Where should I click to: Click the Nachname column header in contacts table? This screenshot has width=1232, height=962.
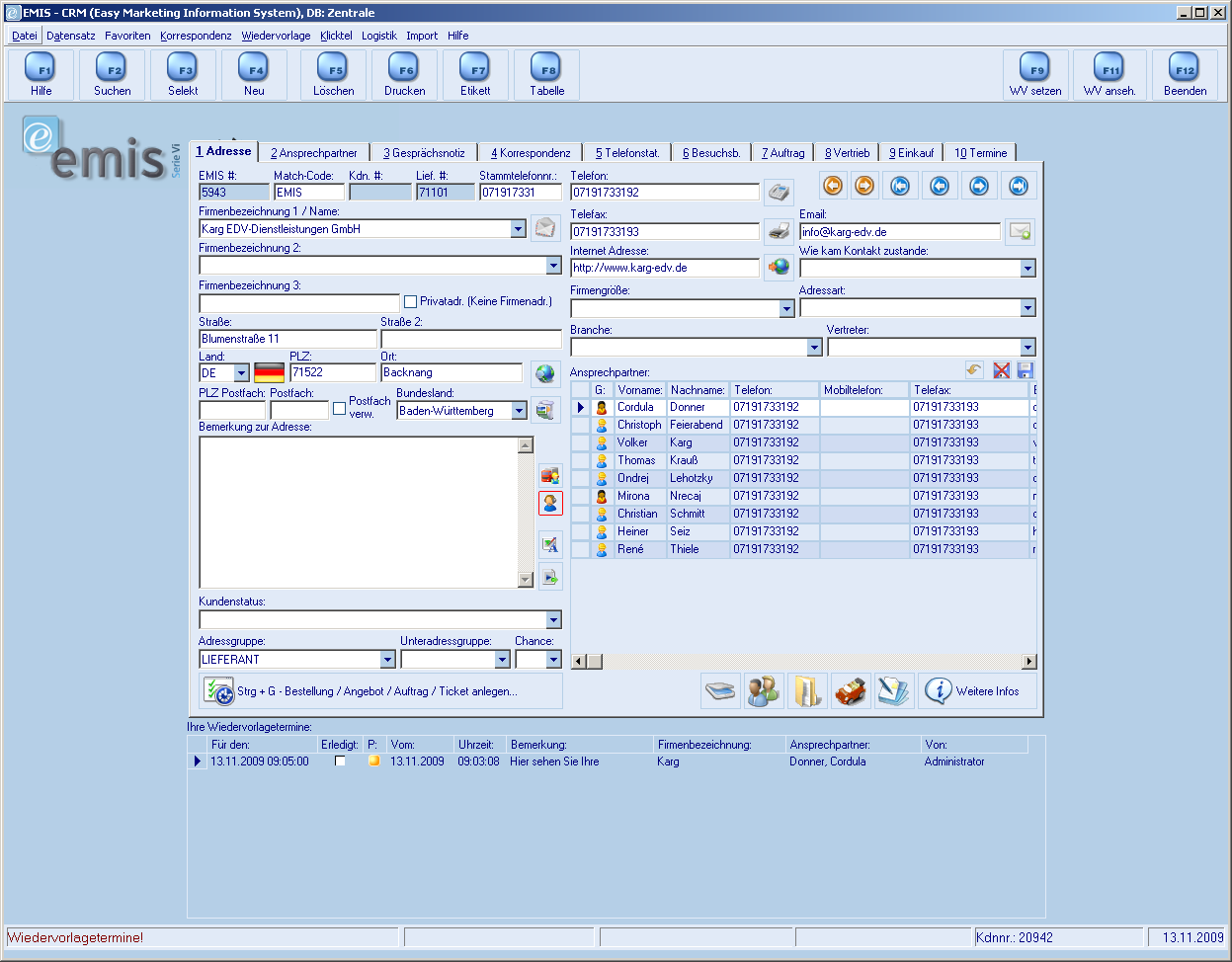tap(698, 390)
